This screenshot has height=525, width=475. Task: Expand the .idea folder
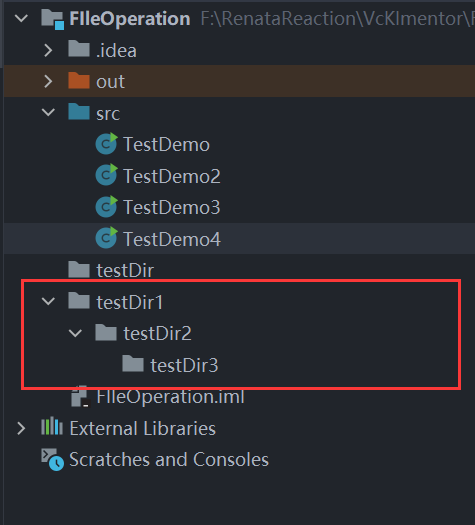48,50
